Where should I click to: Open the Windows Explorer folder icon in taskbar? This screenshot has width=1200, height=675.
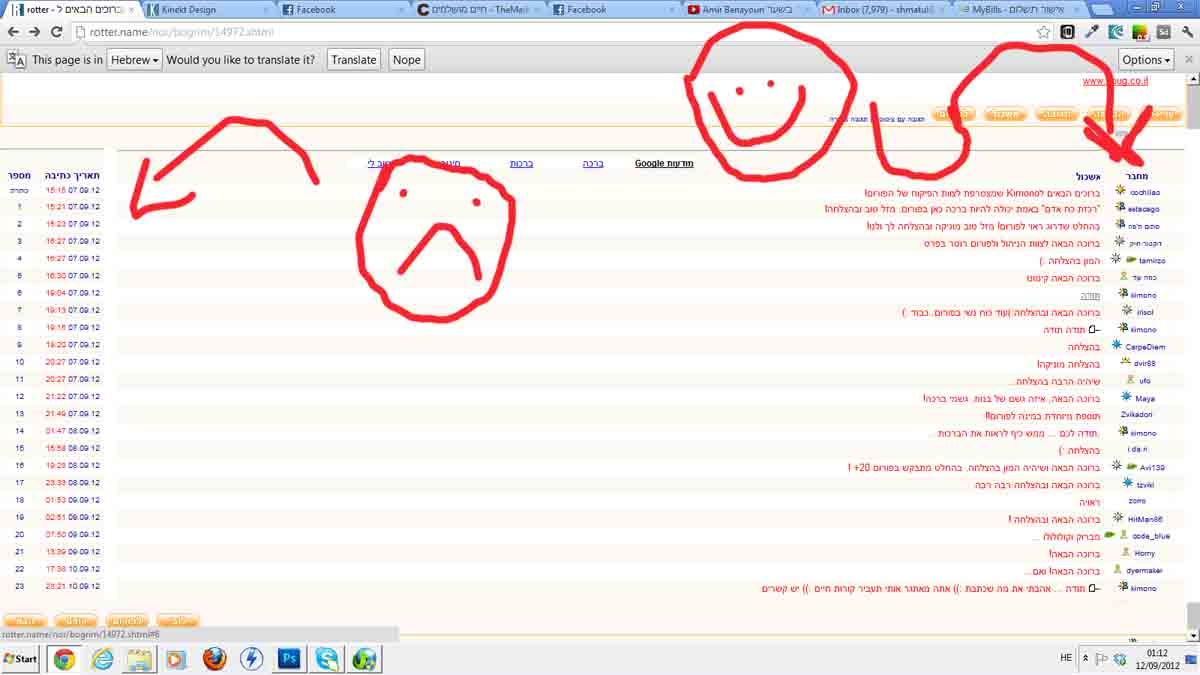pos(139,659)
